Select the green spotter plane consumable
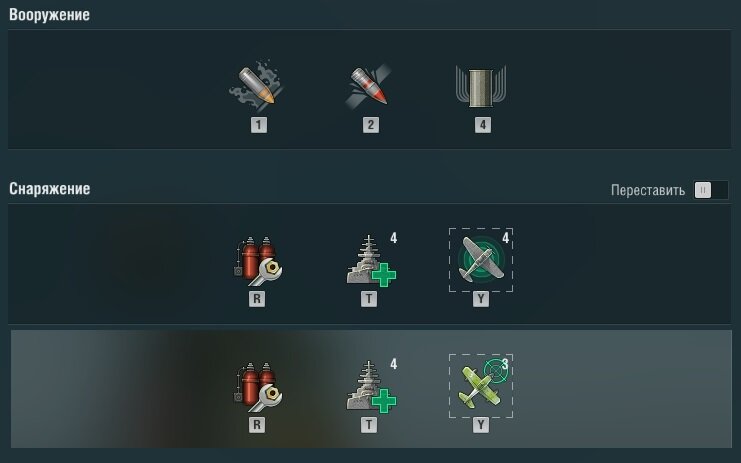Viewport: 741px width, 463px height. point(481,386)
